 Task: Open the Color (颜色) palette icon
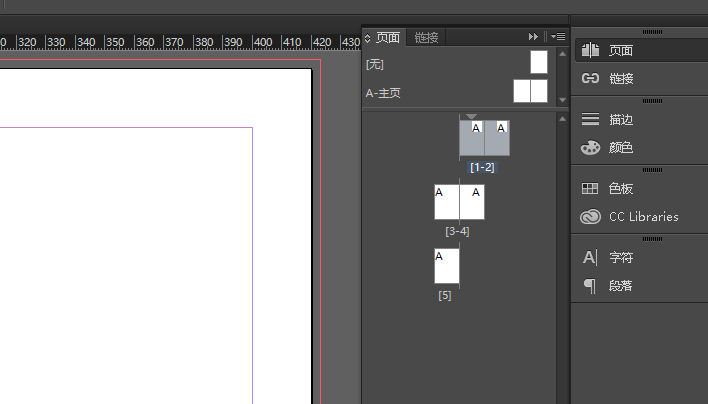click(590, 148)
